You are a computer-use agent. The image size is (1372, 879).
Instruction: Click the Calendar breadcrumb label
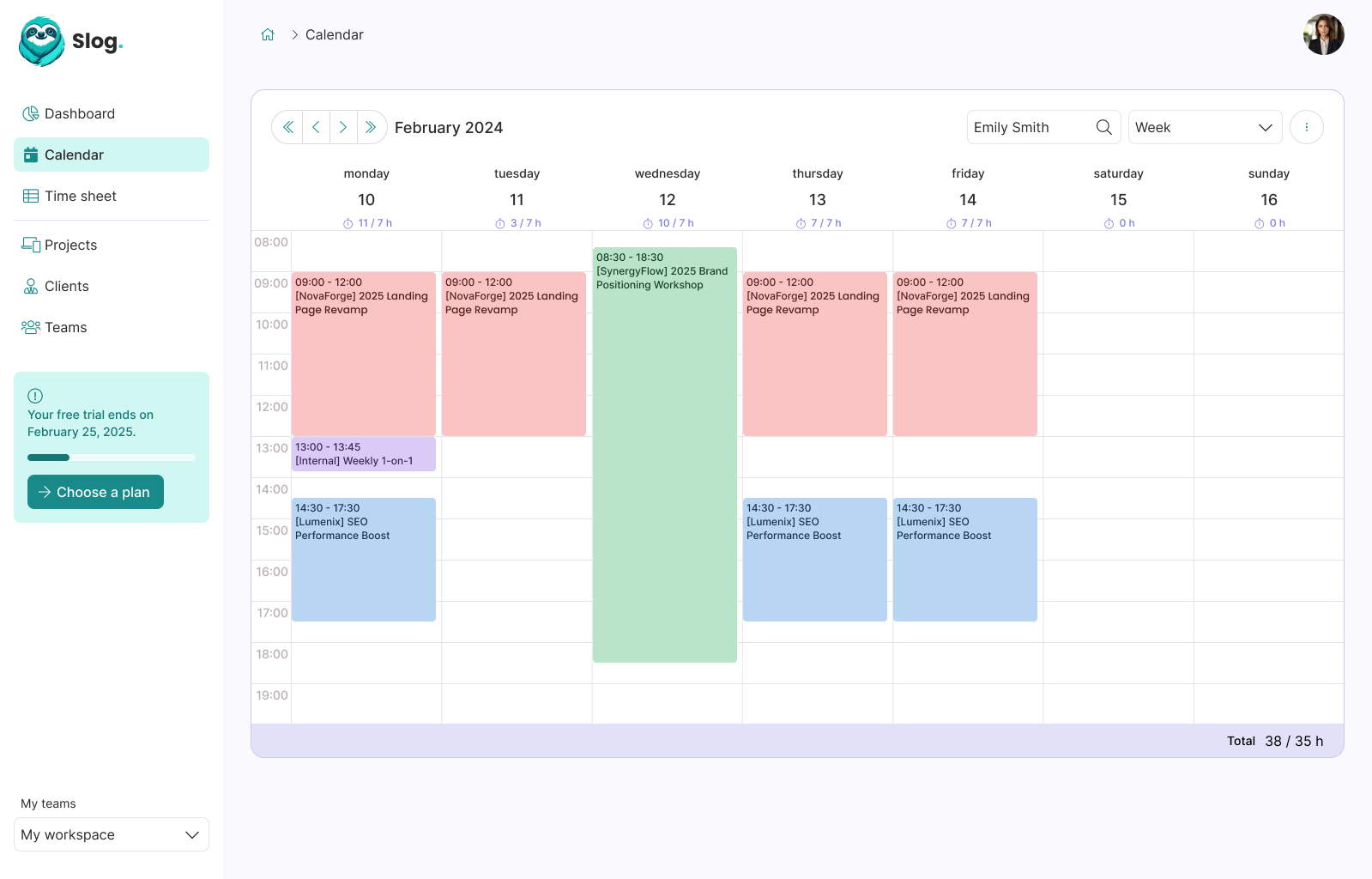pos(334,34)
